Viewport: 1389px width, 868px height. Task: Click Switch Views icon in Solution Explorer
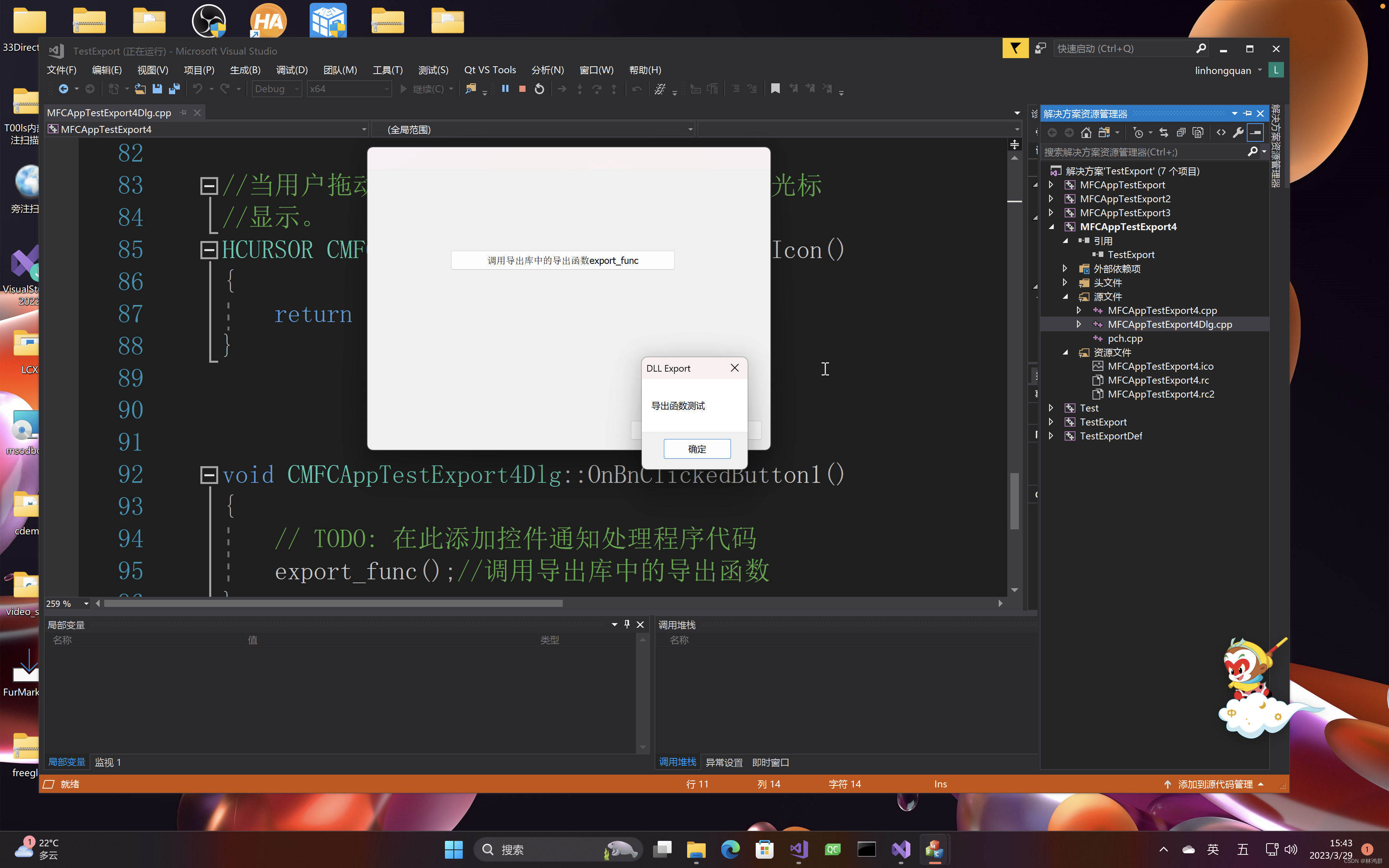tap(1104, 133)
